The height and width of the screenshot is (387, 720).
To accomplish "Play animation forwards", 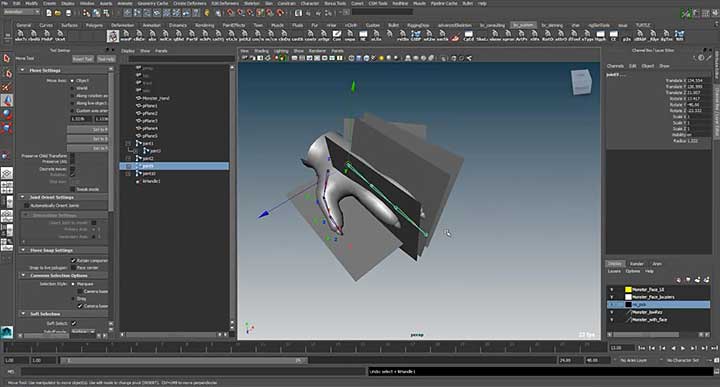I will tap(683, 348).
